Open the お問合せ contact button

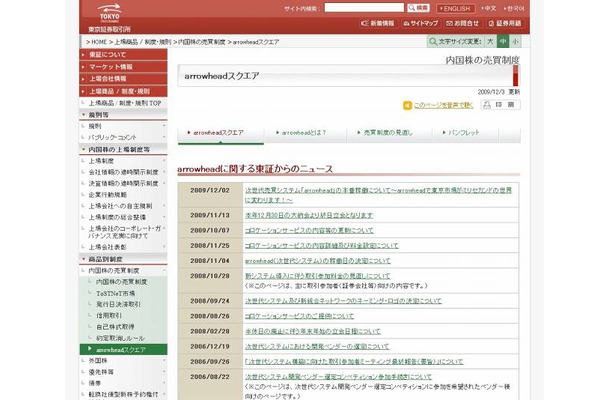[463, 23]
